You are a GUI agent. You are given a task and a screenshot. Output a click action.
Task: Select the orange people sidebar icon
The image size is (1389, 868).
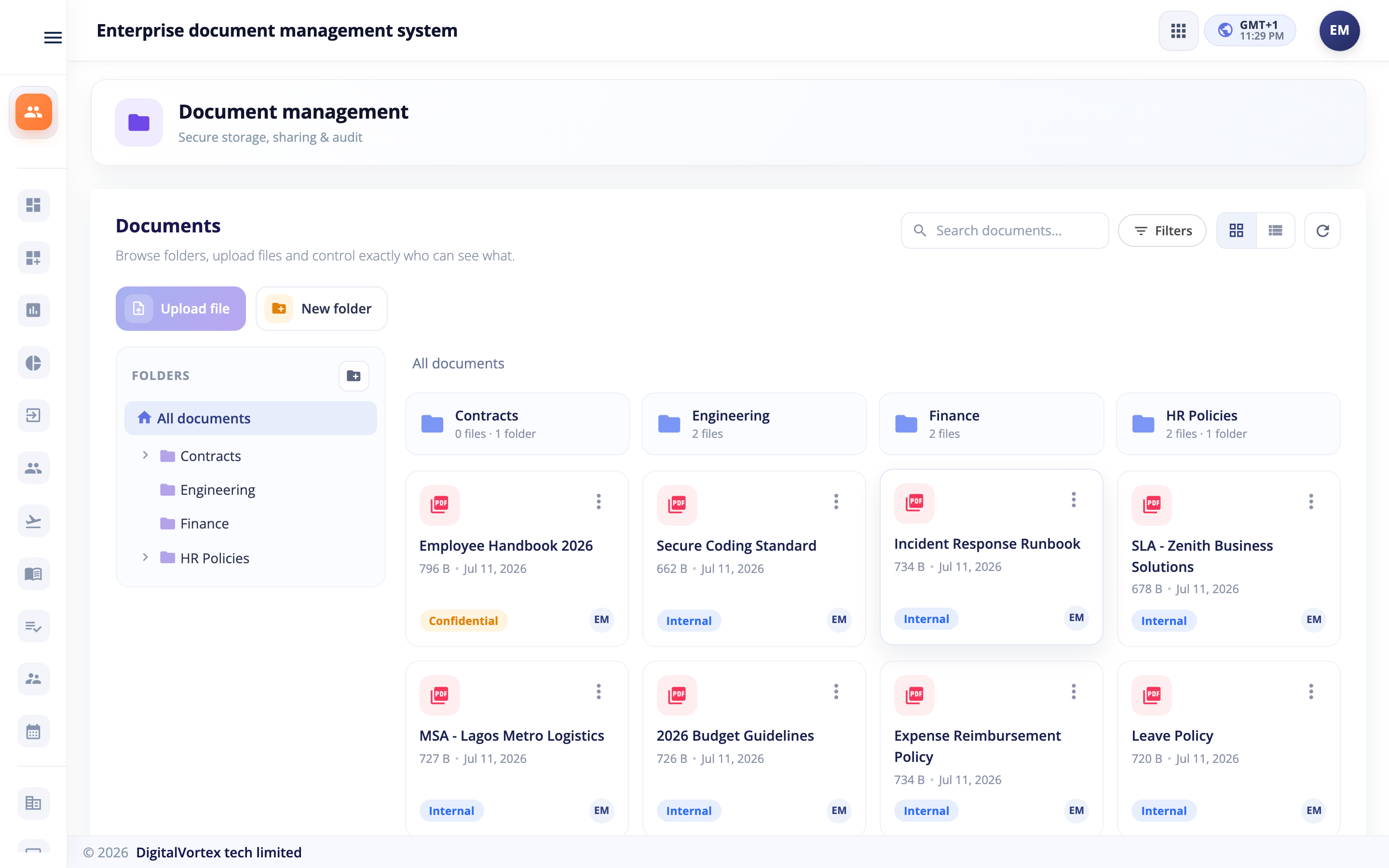coord(33,112)
